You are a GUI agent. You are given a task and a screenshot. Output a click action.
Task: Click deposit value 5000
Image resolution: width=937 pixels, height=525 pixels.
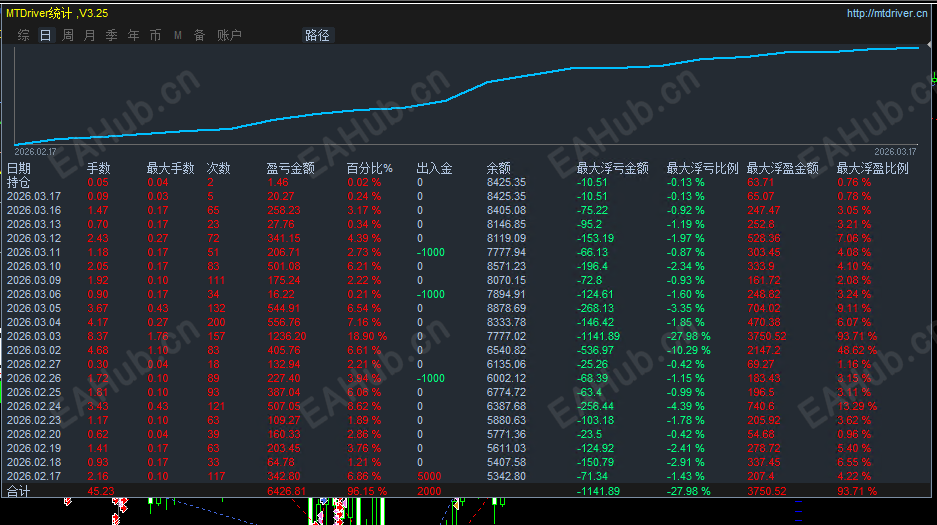pos(429,476)
